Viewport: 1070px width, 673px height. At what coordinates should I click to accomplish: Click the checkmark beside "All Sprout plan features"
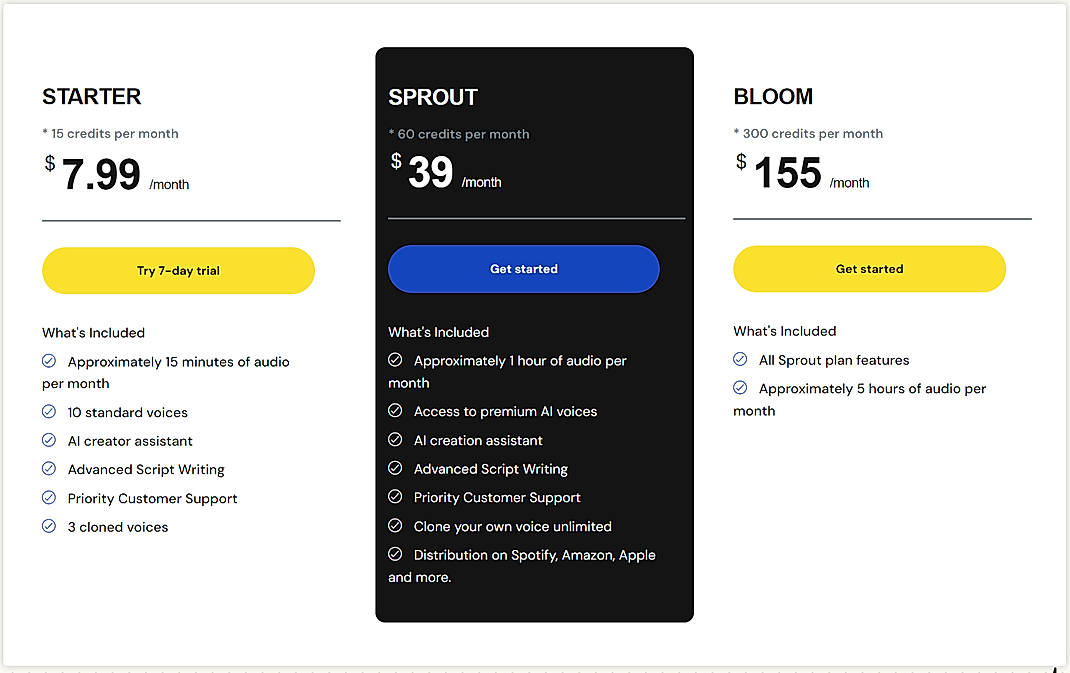point(739,360)
